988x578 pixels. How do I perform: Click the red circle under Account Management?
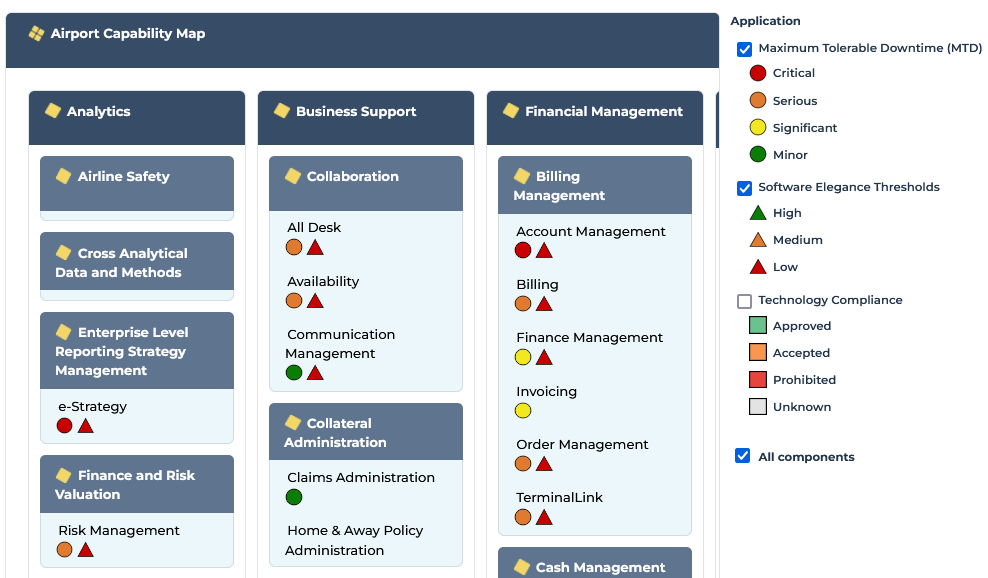523,250
